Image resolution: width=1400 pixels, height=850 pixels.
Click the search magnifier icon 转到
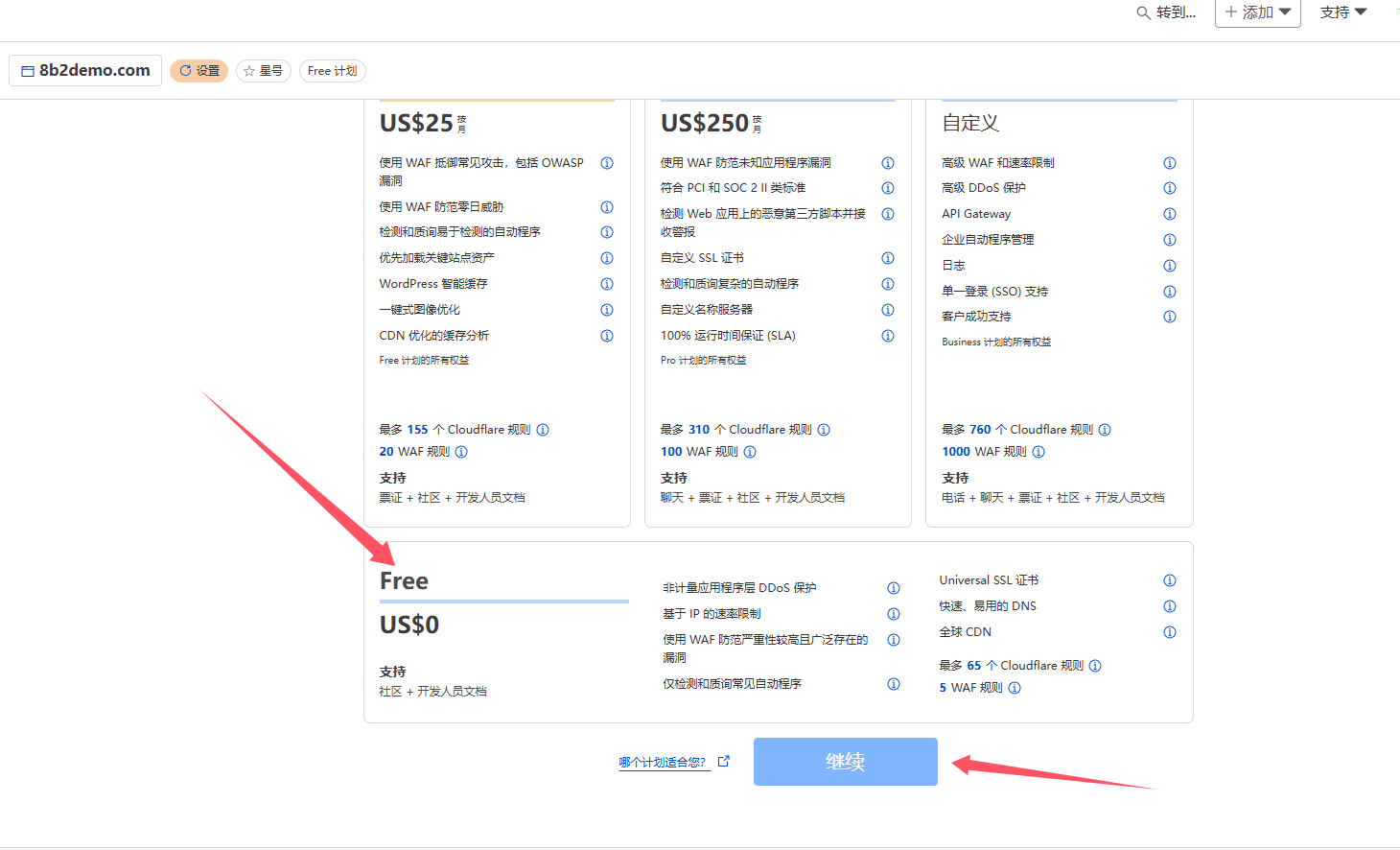(1143, 13)
